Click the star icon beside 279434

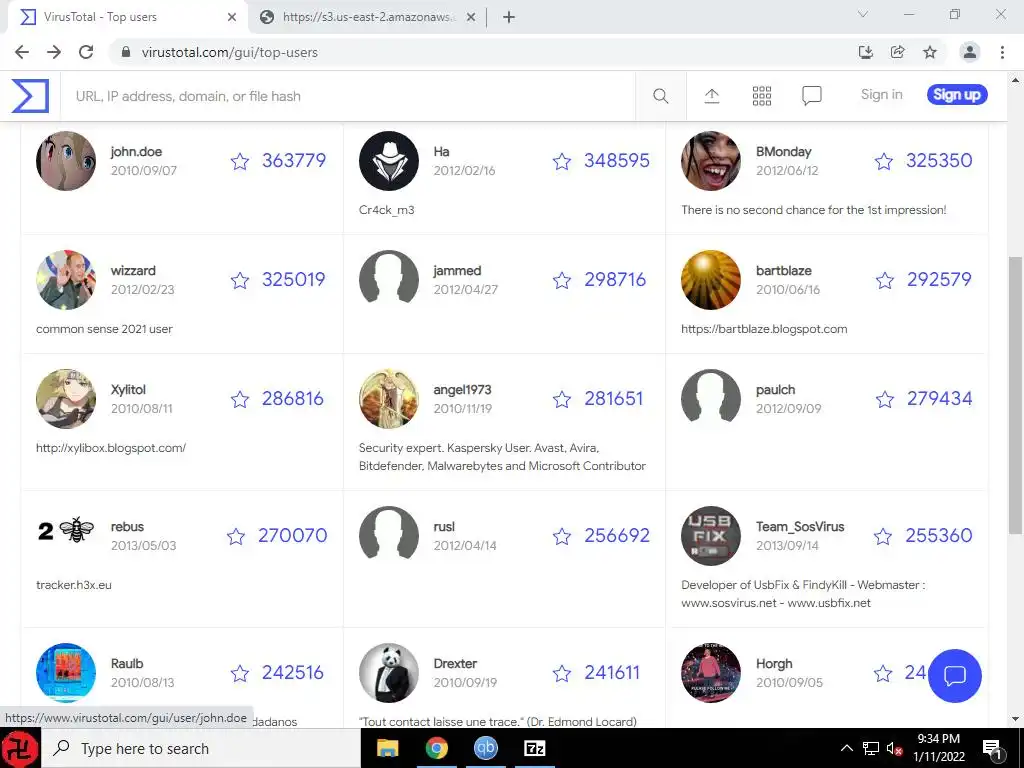tap(885, 399)
